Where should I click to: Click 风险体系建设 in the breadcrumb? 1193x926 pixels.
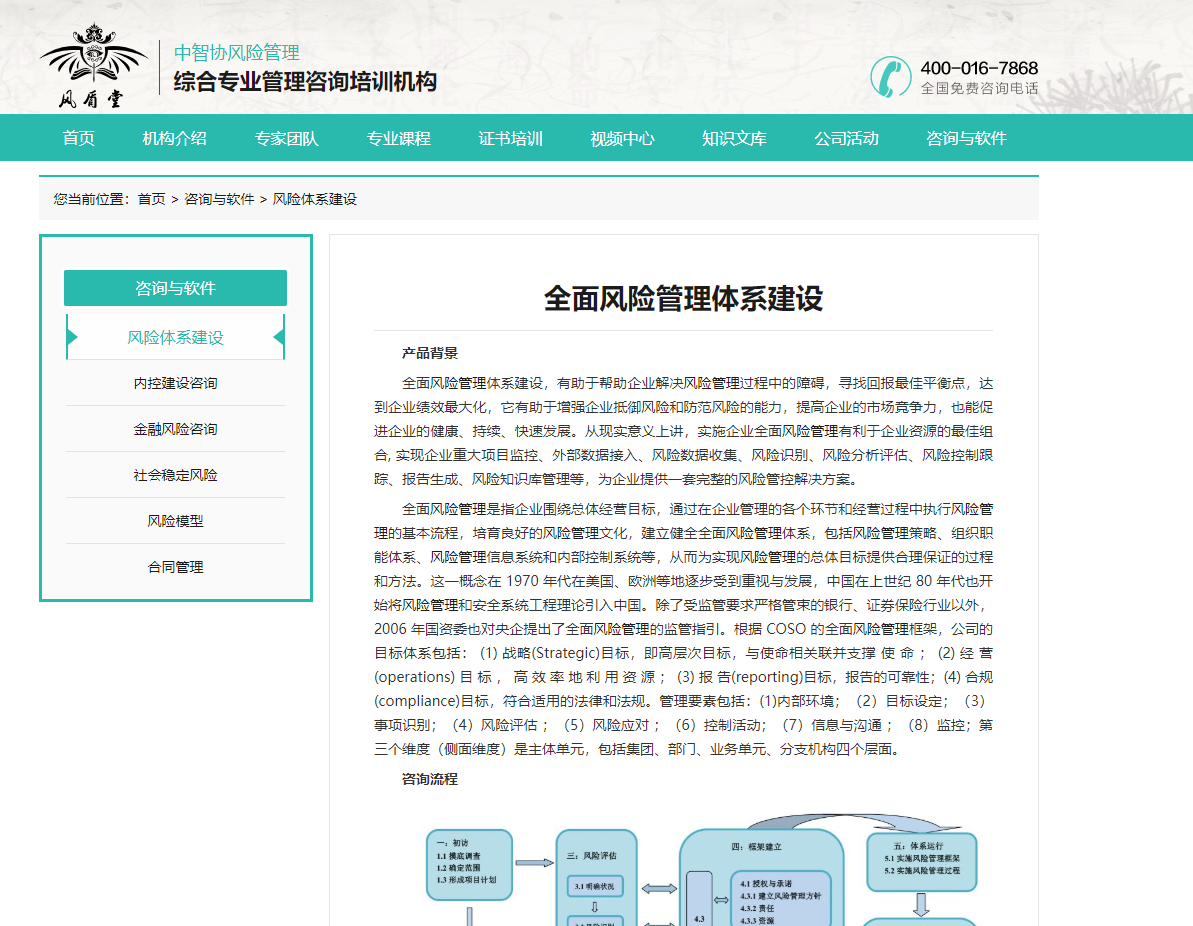point(314,199)
